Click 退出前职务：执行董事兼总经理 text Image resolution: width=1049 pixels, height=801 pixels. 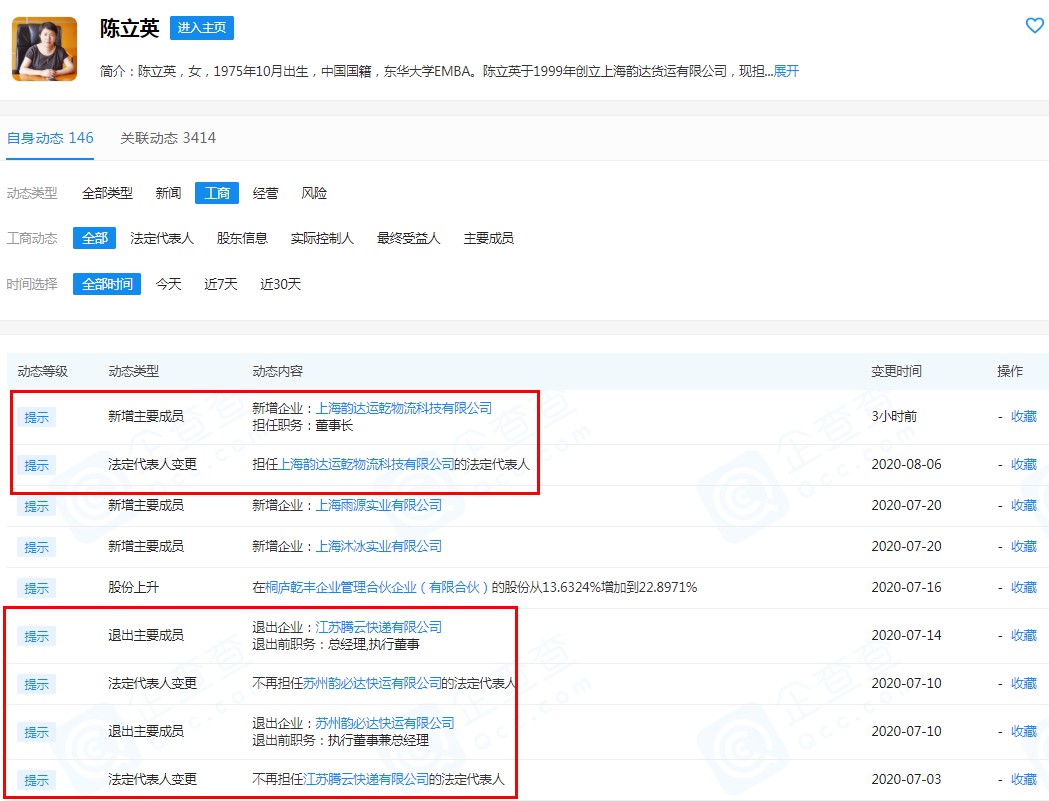coord(341,740)
